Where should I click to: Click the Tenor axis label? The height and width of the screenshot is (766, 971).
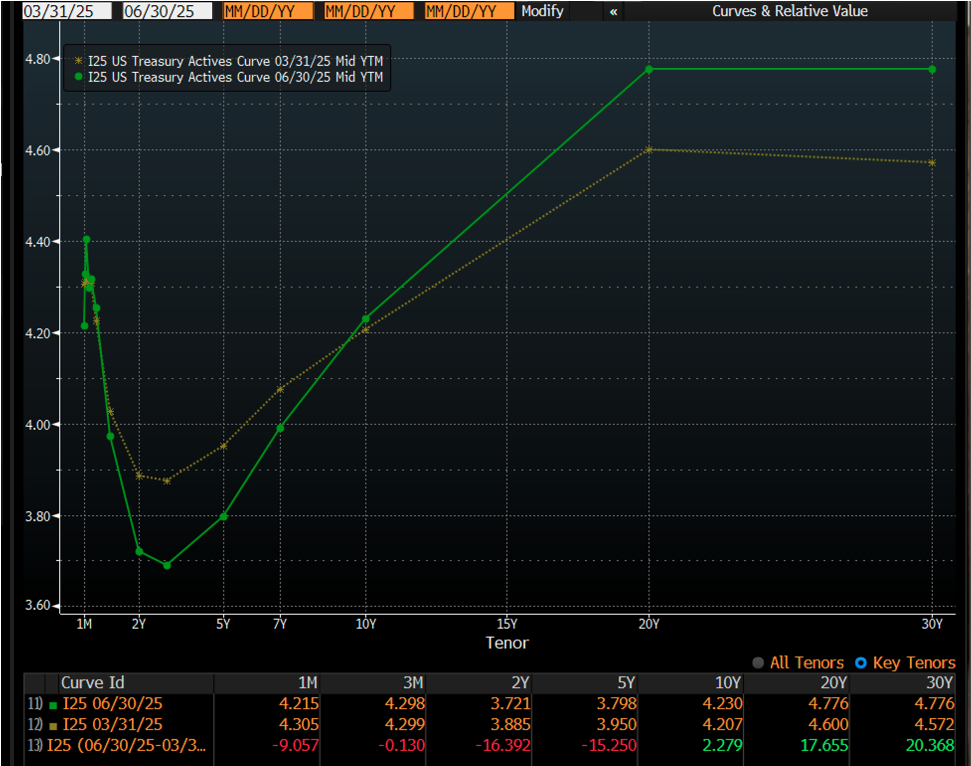507,643
